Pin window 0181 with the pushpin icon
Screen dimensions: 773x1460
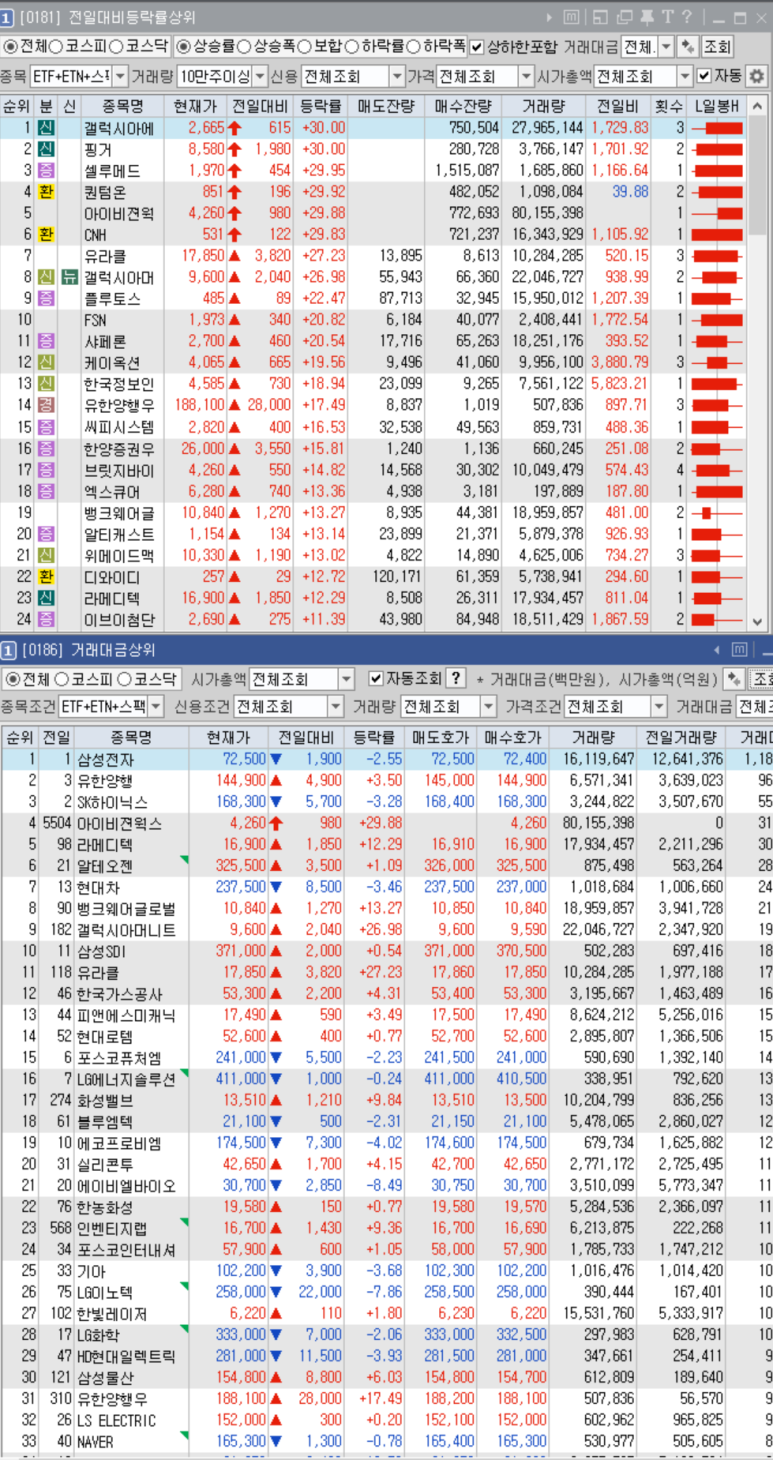[x=646, y=17]
